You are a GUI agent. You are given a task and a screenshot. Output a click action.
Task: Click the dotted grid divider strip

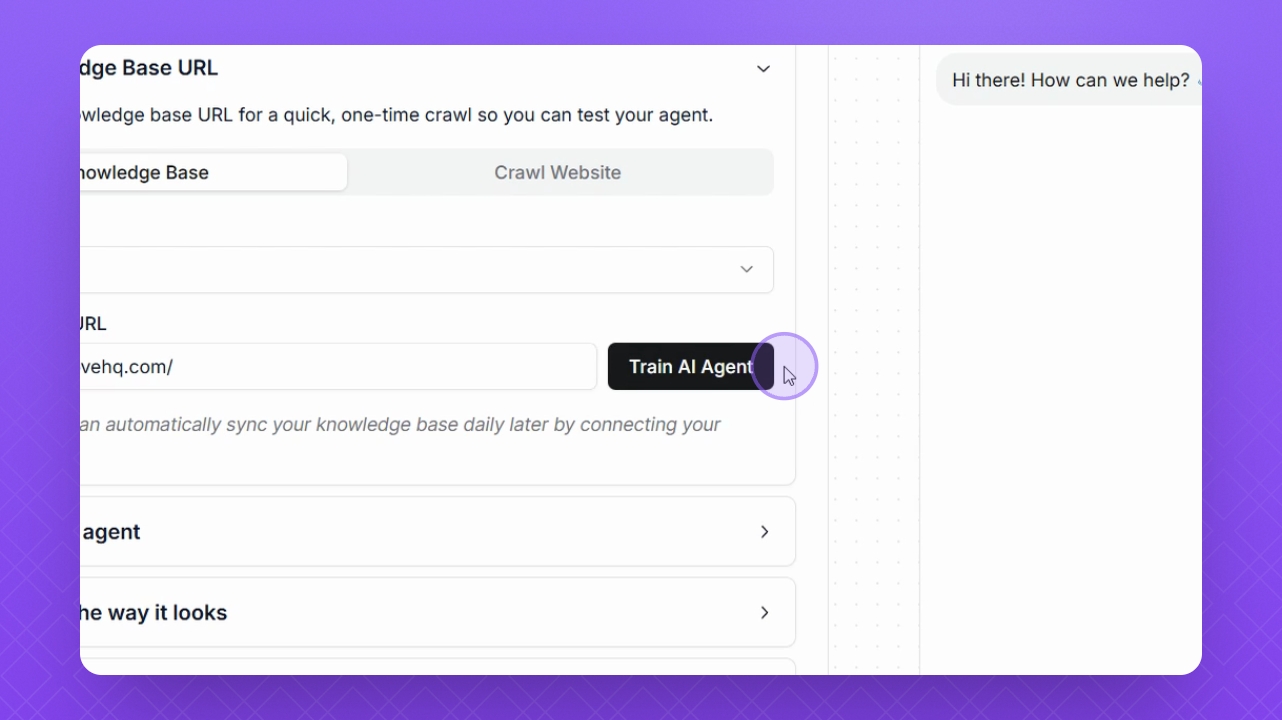(x=873, y=360)
